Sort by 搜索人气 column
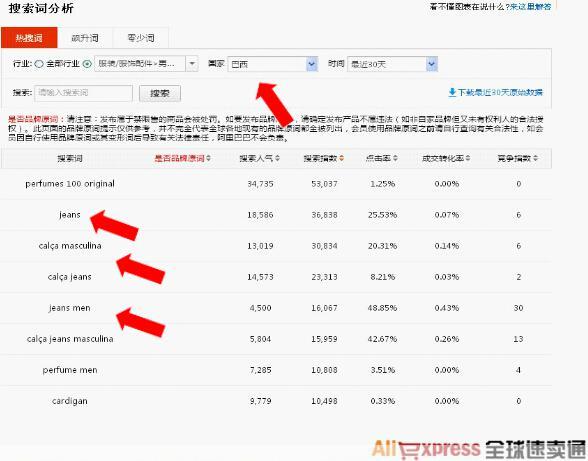 260,158
